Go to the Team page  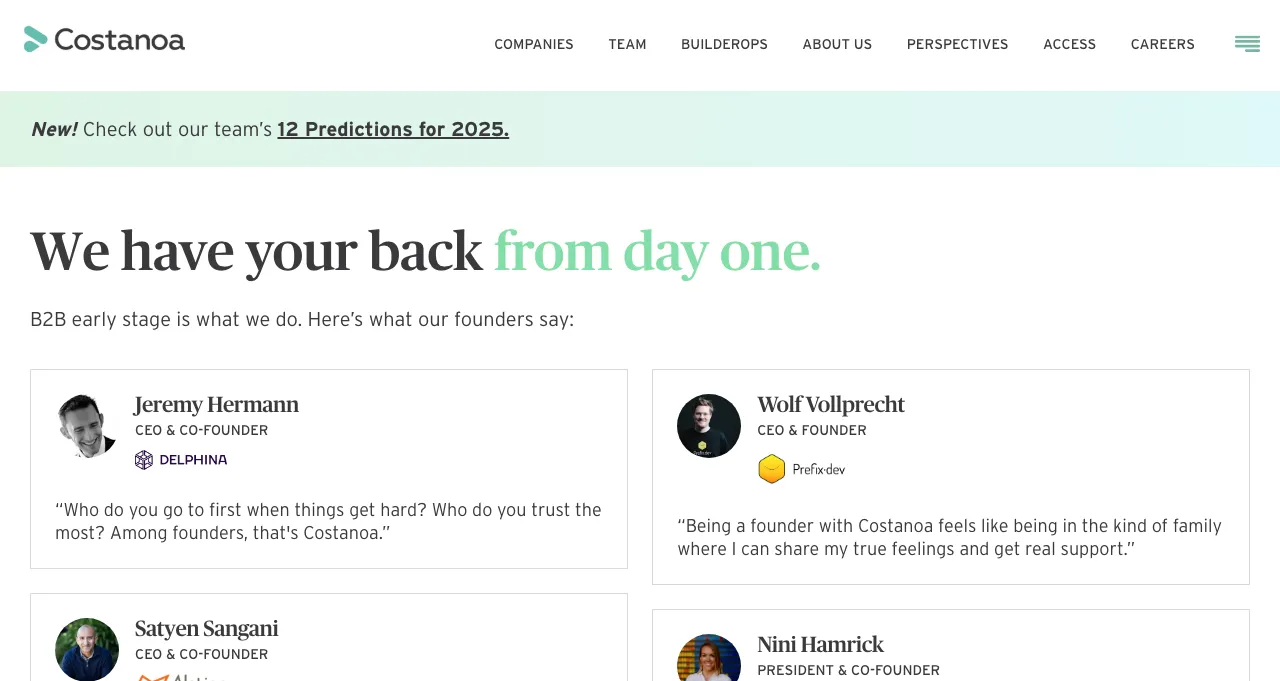click(627, 44)
